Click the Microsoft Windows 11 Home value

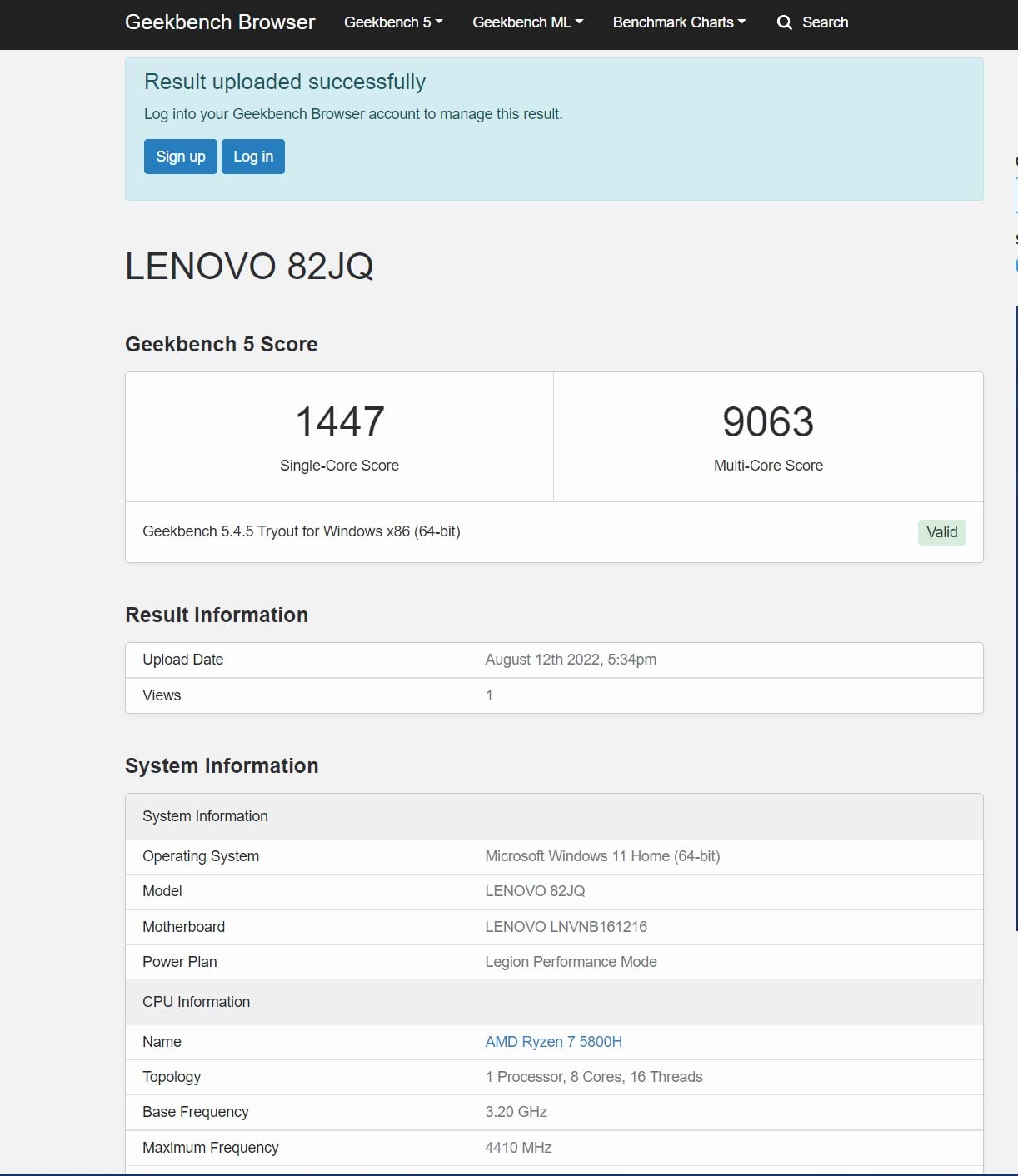[603, 856]
